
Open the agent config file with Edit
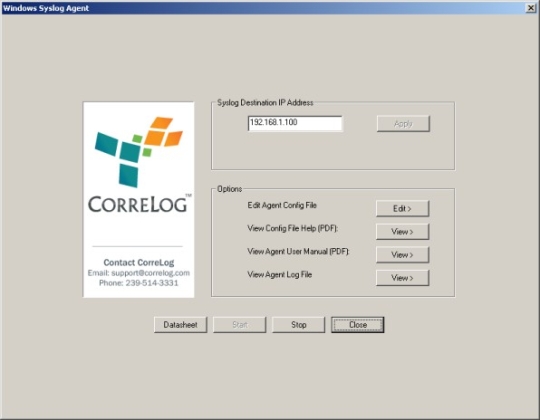point(402,209)
